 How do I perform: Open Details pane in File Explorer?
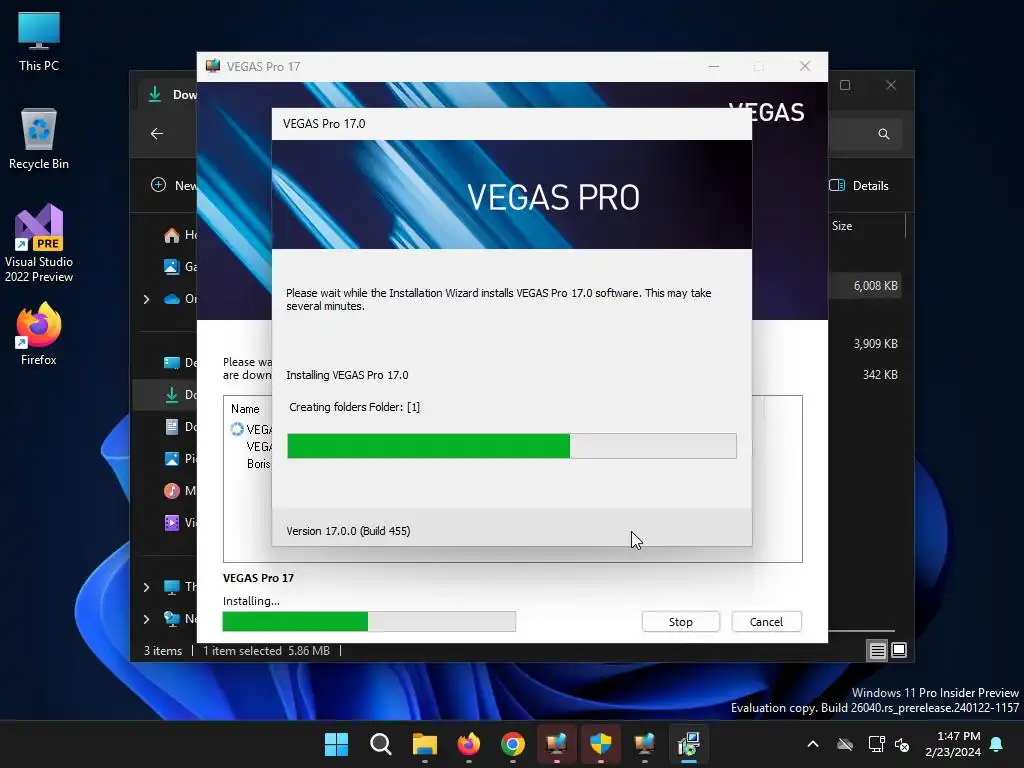pos(859,185)
